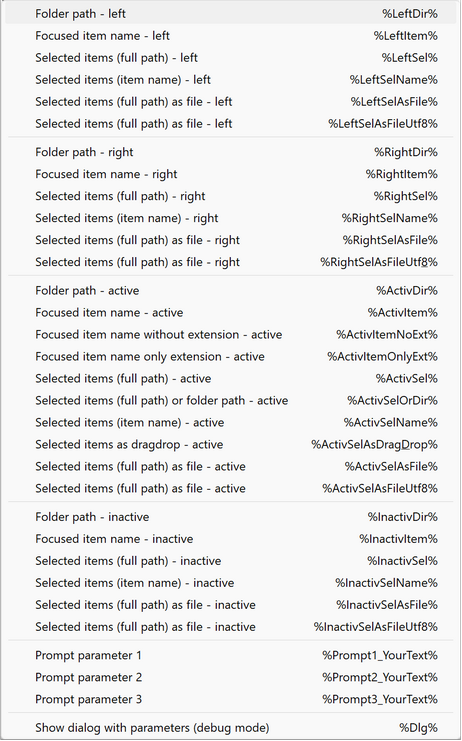
Task: Pick Focused item name only extension - active
Action: (231, 357)
